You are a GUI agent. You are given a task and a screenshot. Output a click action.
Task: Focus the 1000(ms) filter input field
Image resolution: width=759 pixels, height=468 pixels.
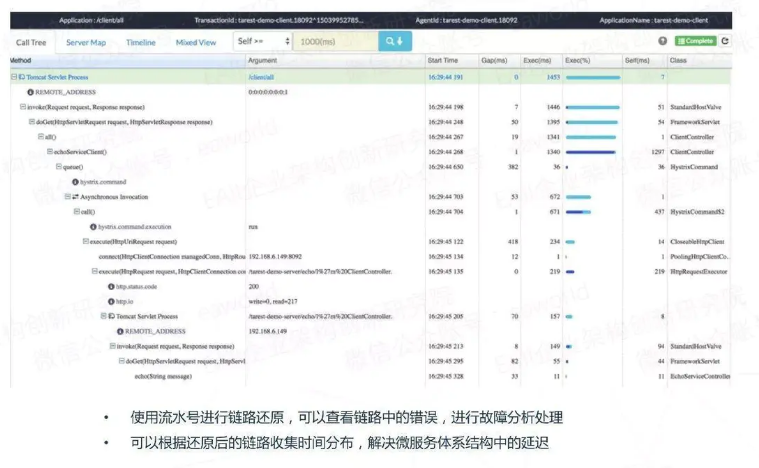pos(335,41)
